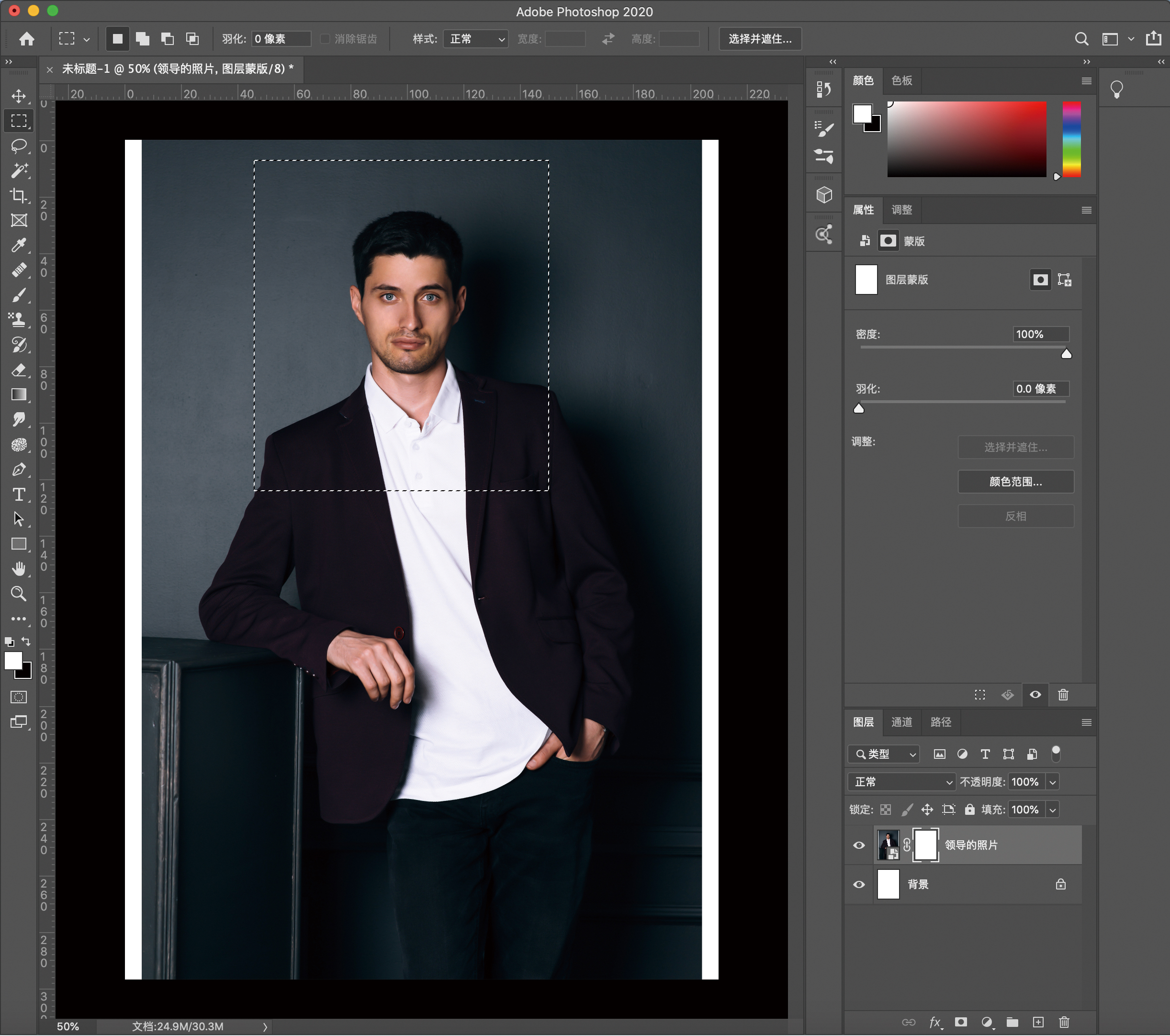Choose Add to Selection mode
The width and height of the screenshot is (1170, 1036).
tap(143, 38)
